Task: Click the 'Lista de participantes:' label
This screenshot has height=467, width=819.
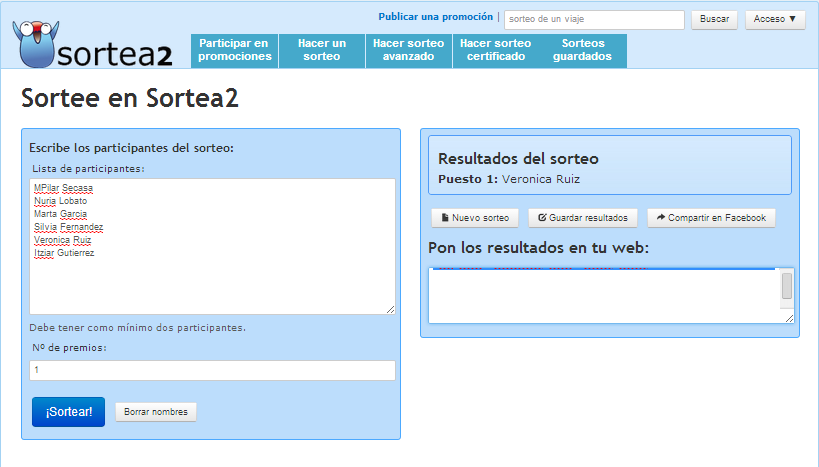Action: click(88, 169)
